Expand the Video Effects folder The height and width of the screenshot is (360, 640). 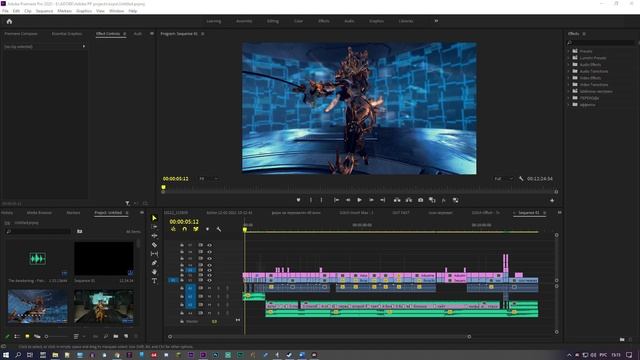(x=569, y=78)
